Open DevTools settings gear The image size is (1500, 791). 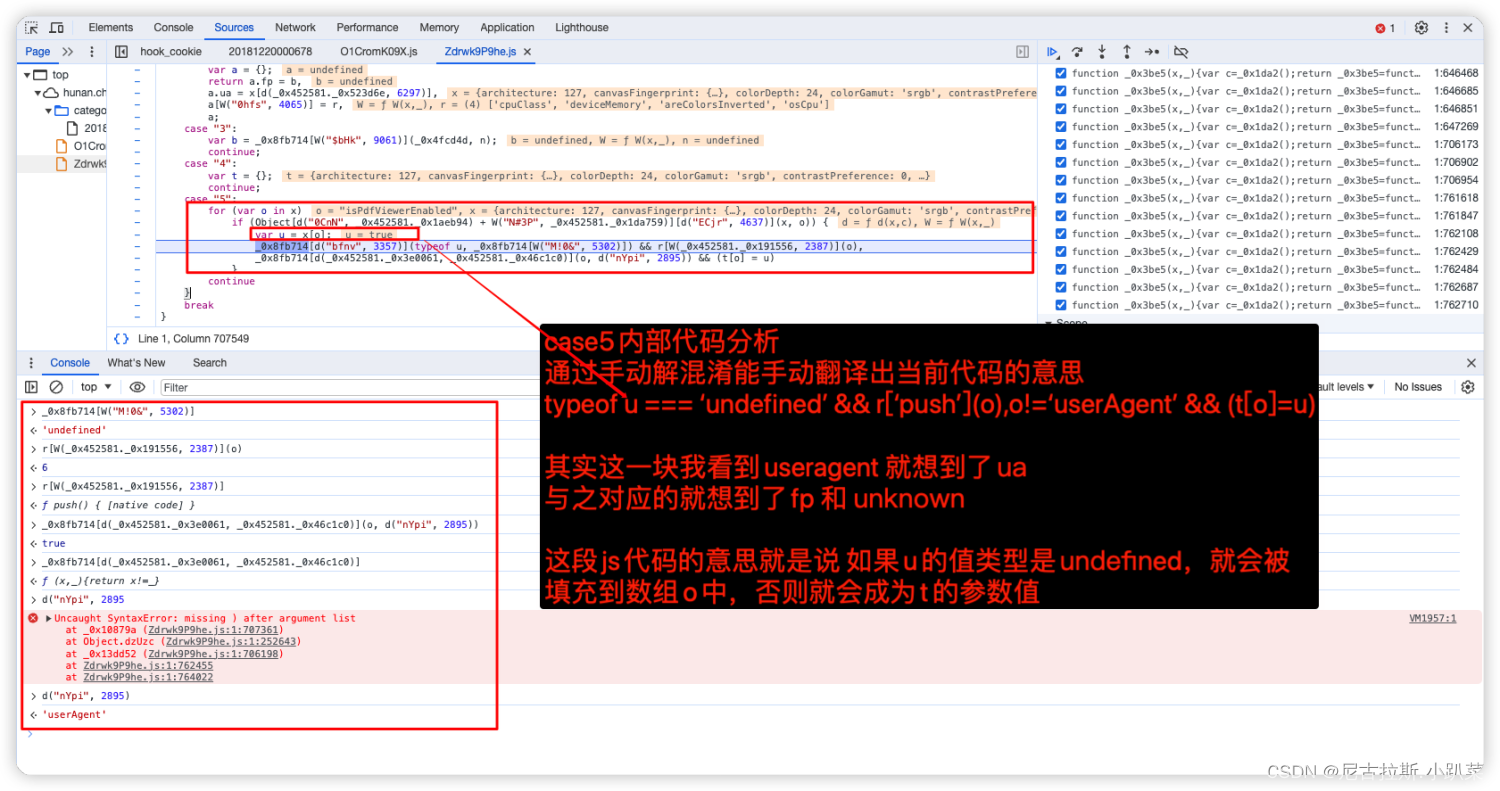click(1421, 28)
